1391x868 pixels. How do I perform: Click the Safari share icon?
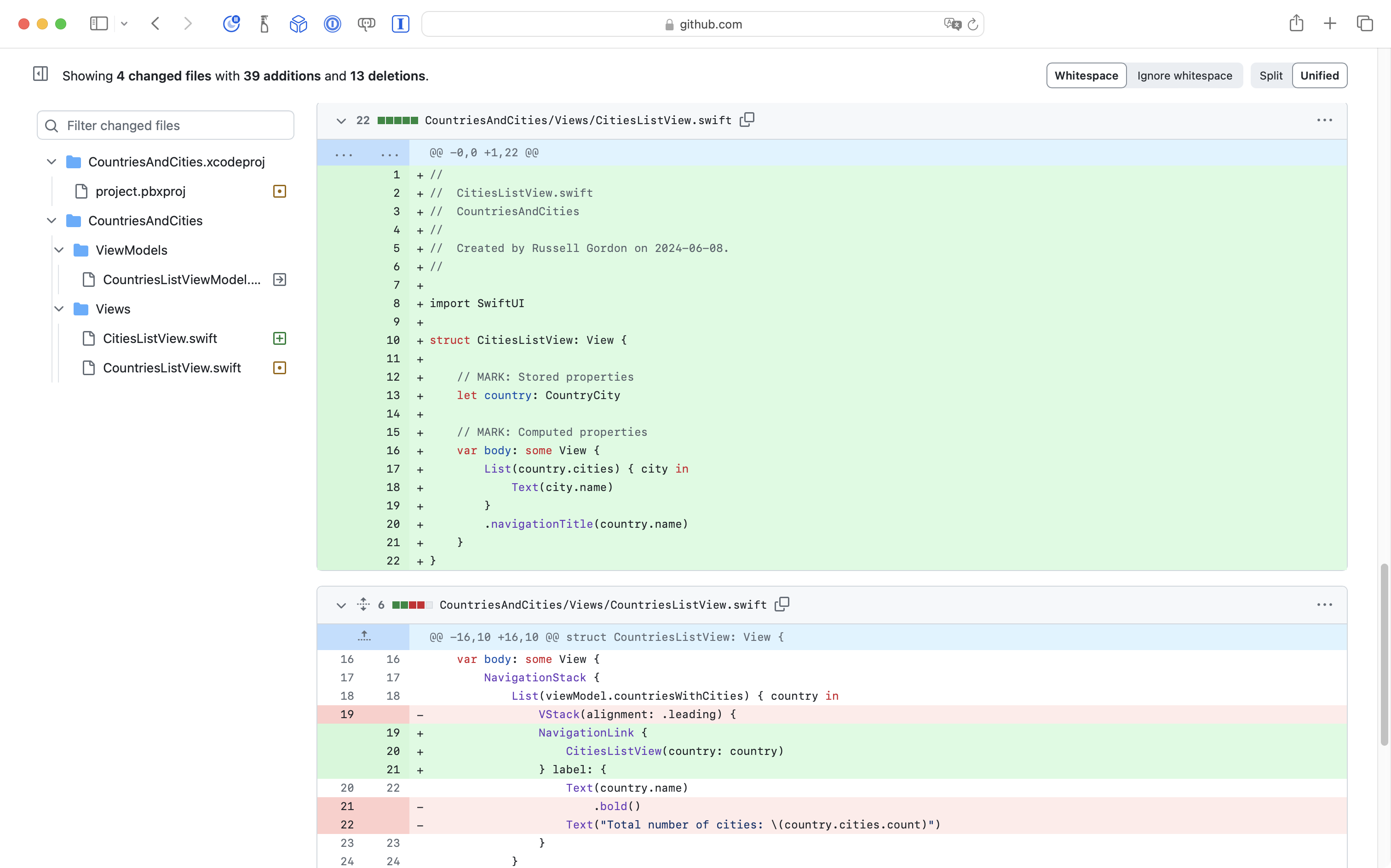tap(1296, 24)
